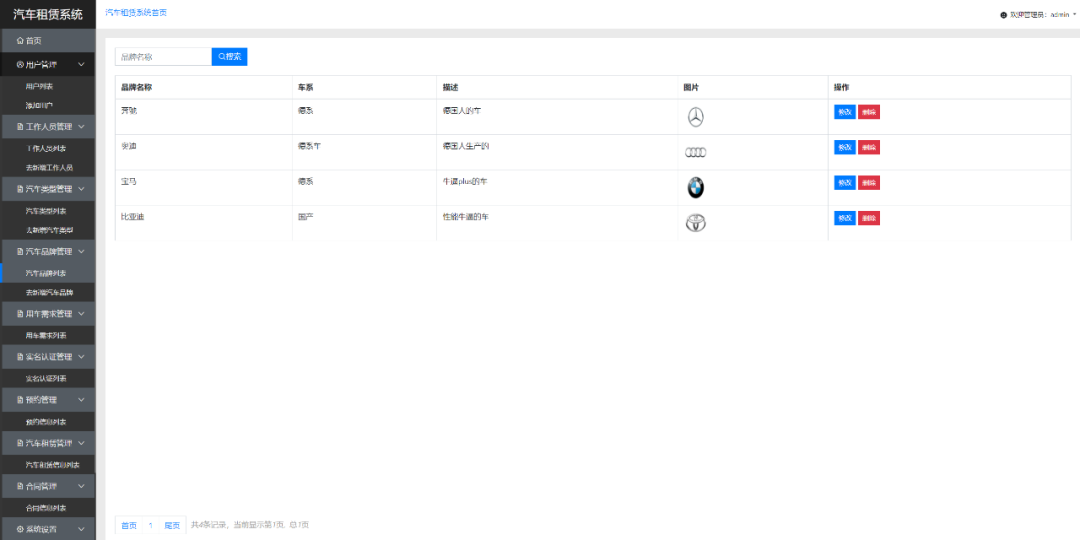Open 添加用户 in the sidebar

pyautogui.click(x=39, y=105)
